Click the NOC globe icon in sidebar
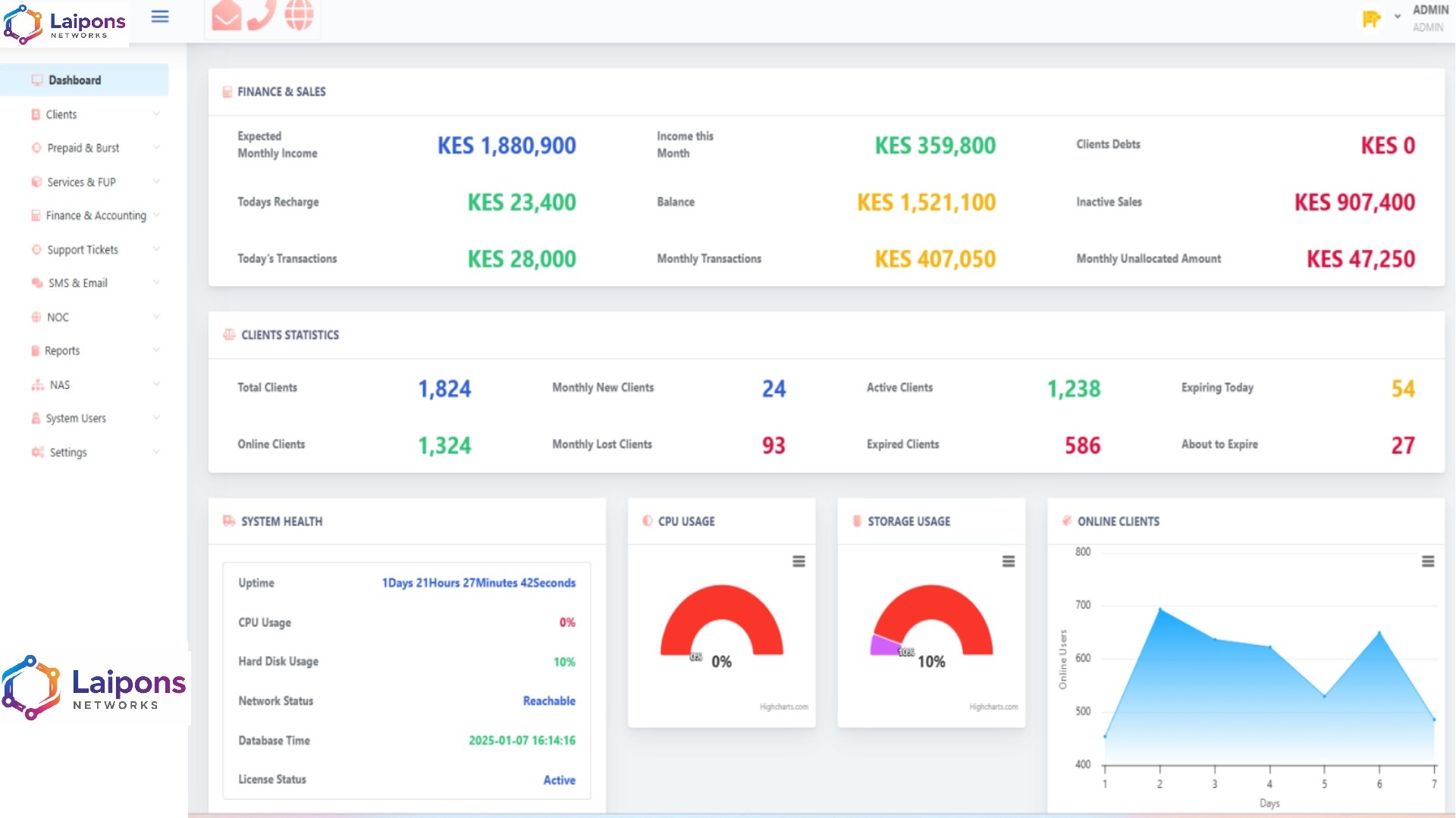The image size is (1456, 818). coord(36,317)
